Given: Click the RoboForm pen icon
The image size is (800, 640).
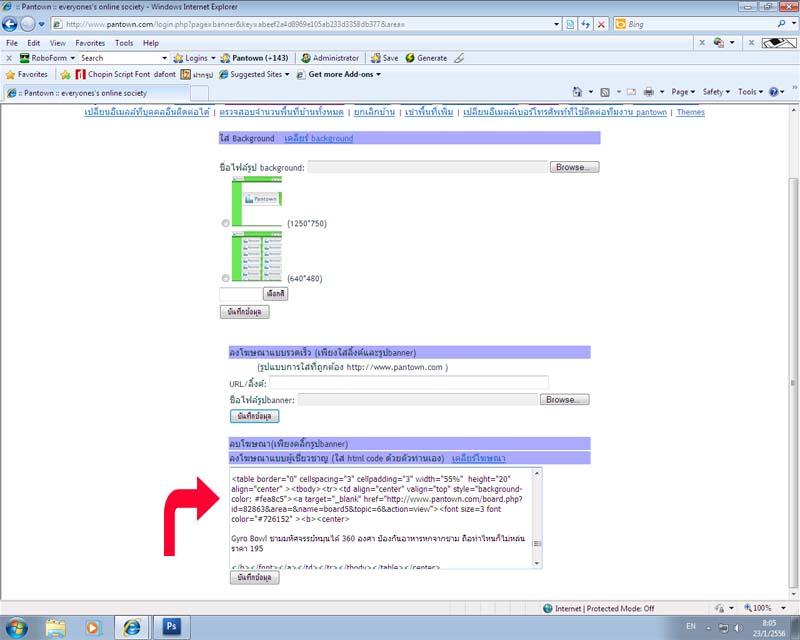Looking at the screenshot, I should [x=459, y=58].
